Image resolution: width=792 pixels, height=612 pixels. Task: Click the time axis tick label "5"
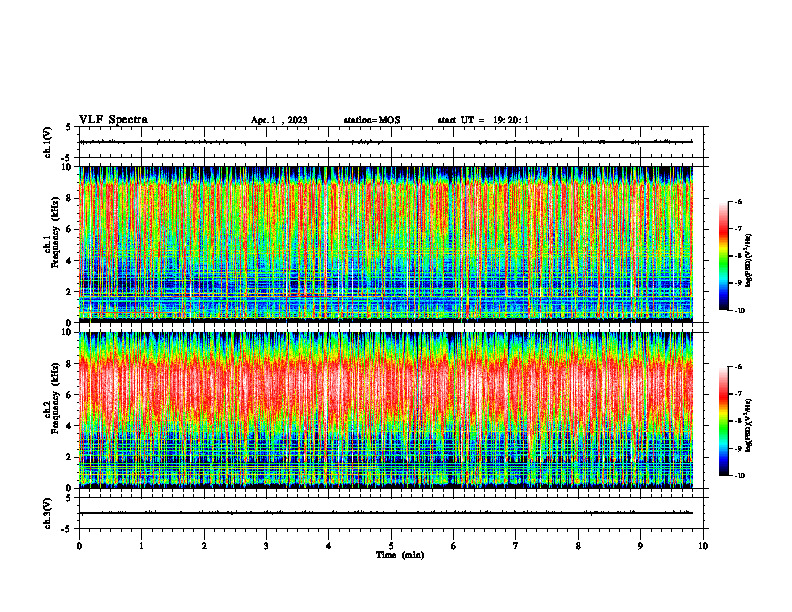pos(391,546)
